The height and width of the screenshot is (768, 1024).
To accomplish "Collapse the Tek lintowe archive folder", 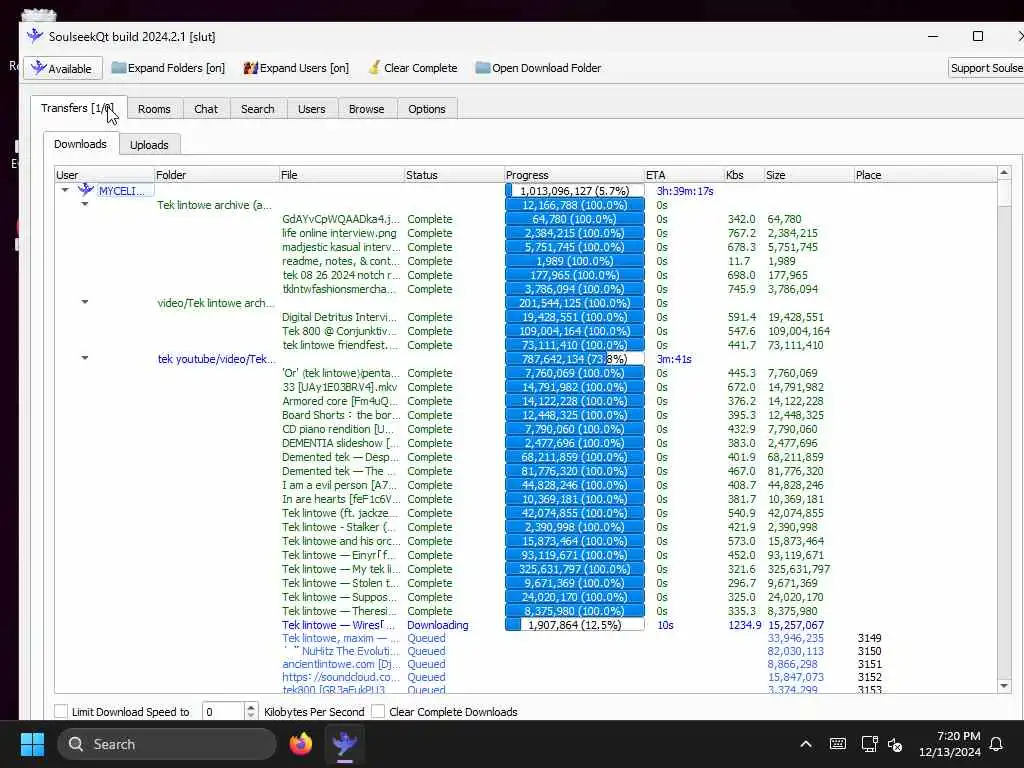I will point(85,204).
